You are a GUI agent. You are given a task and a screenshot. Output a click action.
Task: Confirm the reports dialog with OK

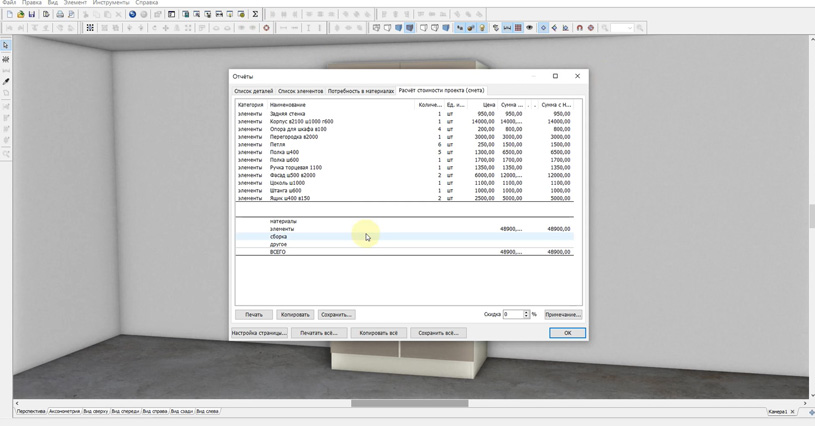568,332
